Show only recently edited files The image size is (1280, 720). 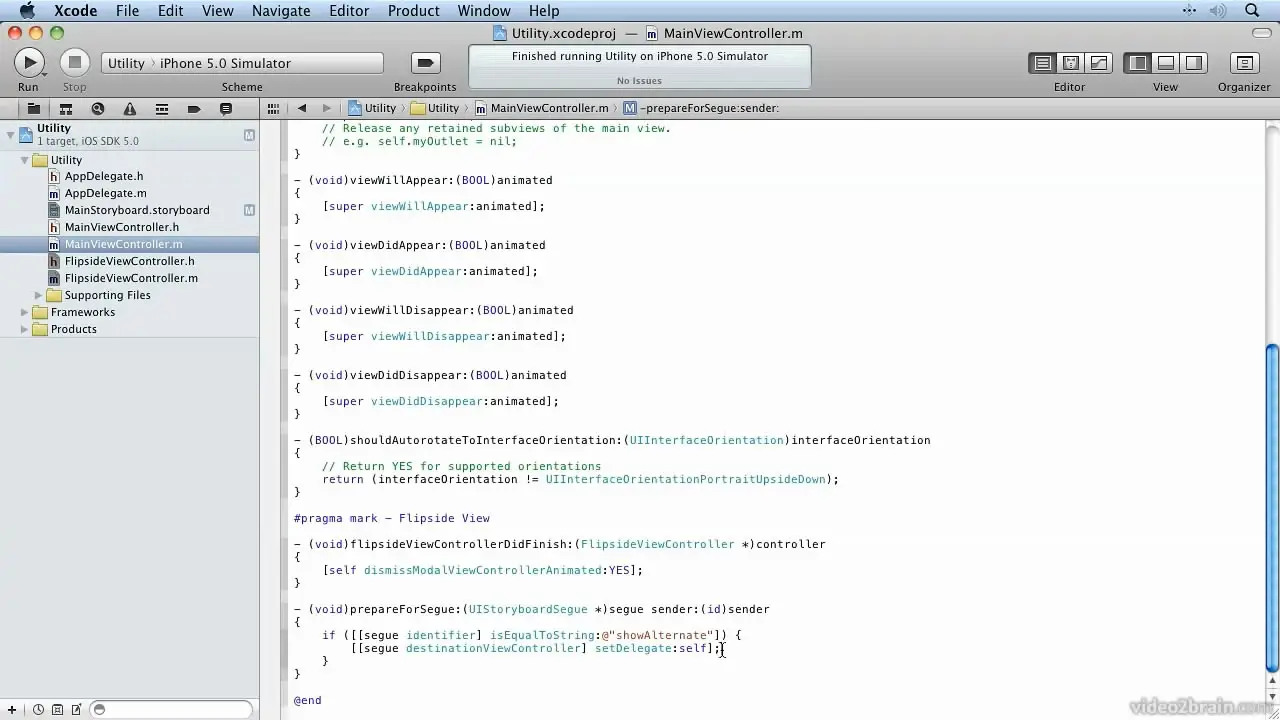point(38,710)
